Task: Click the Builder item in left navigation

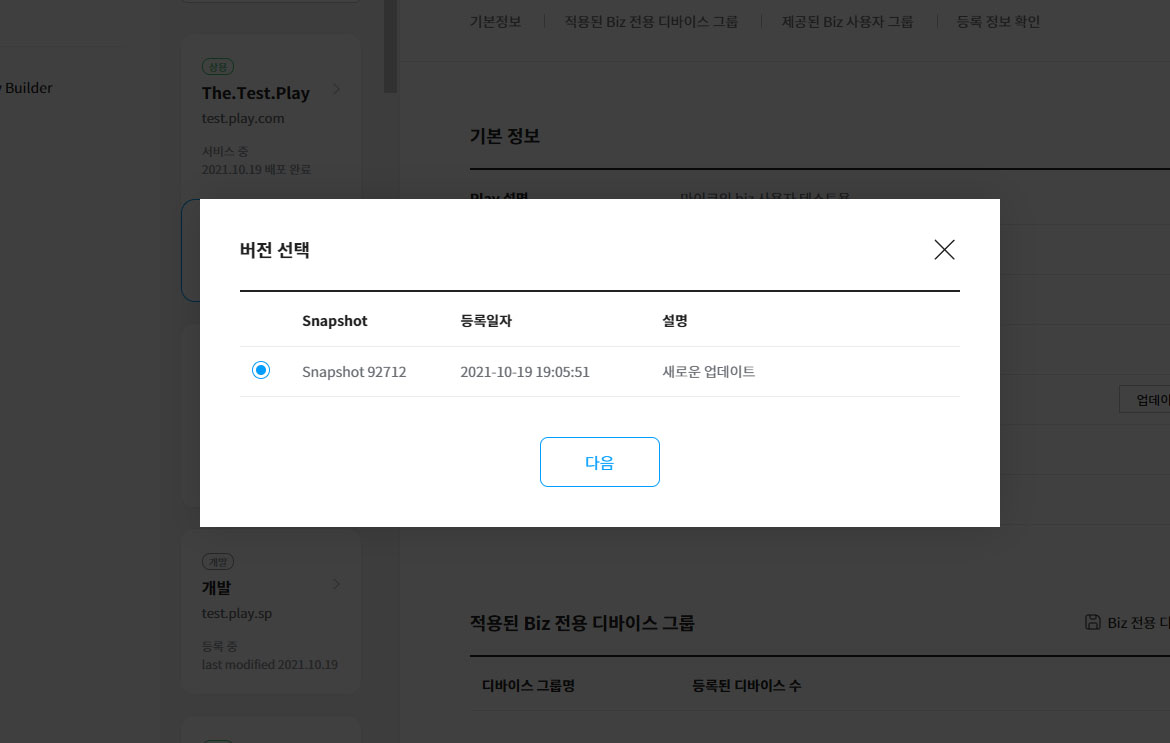Action: click(x=28, y=88)
